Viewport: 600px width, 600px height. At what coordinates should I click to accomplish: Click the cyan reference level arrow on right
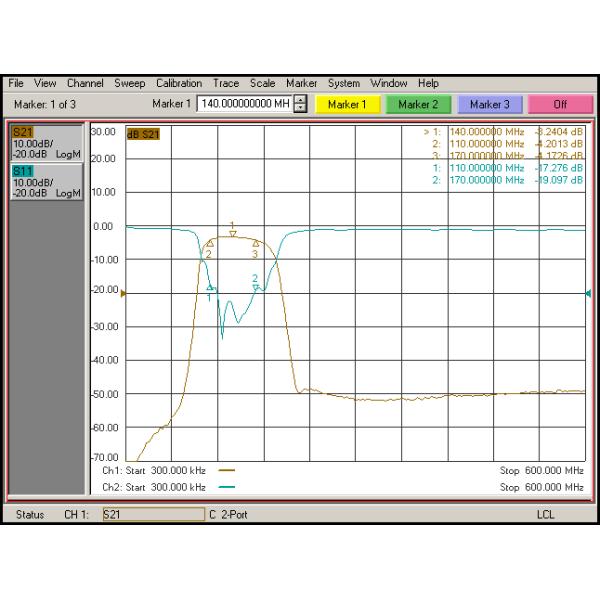pos(587,293)
